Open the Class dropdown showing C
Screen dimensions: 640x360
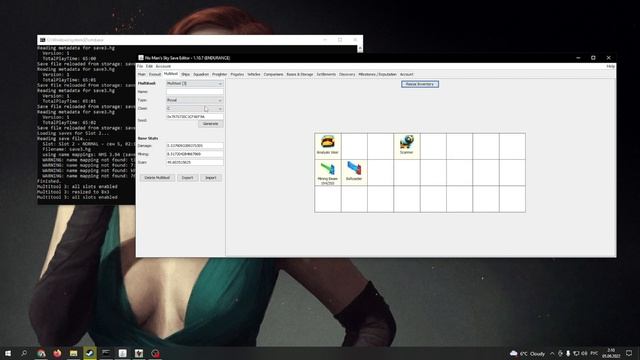pyautogui.click(x=194, y=109)
